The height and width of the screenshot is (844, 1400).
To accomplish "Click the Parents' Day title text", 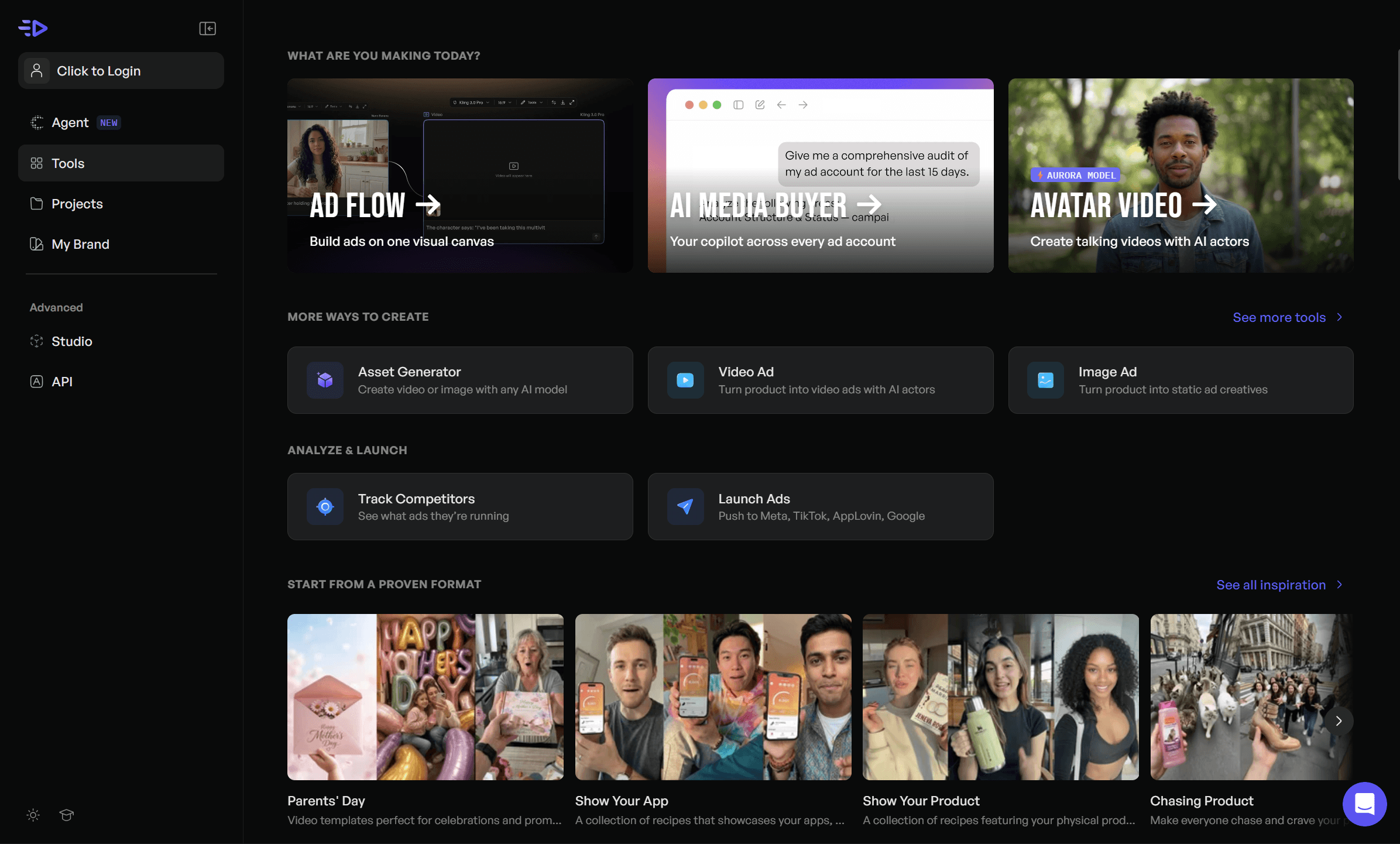I will point(326,801).
